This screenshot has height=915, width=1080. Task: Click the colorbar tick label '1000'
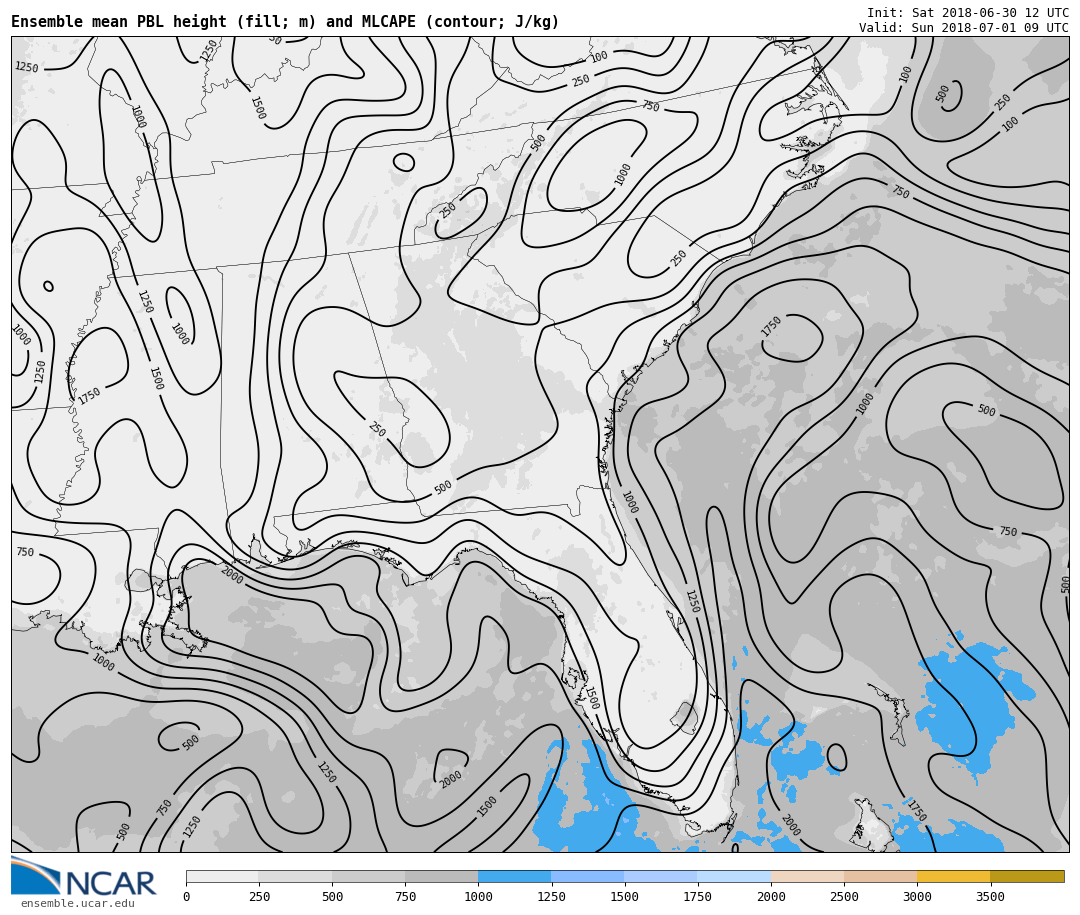pos(478,896)
